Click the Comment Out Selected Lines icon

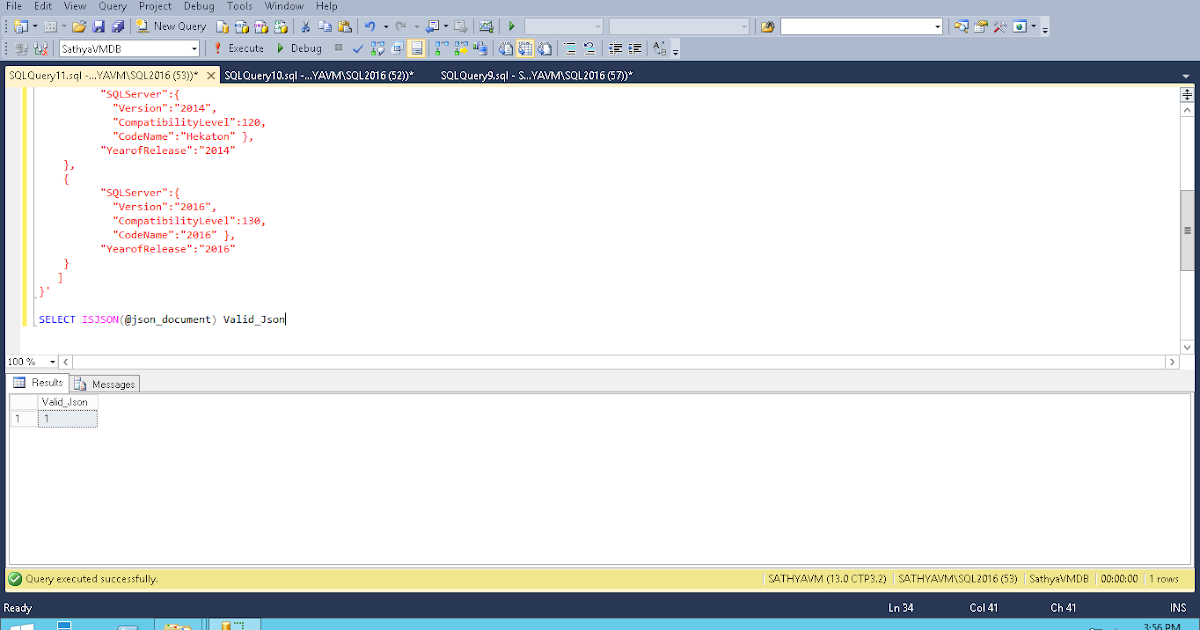[x=569, y=47]
